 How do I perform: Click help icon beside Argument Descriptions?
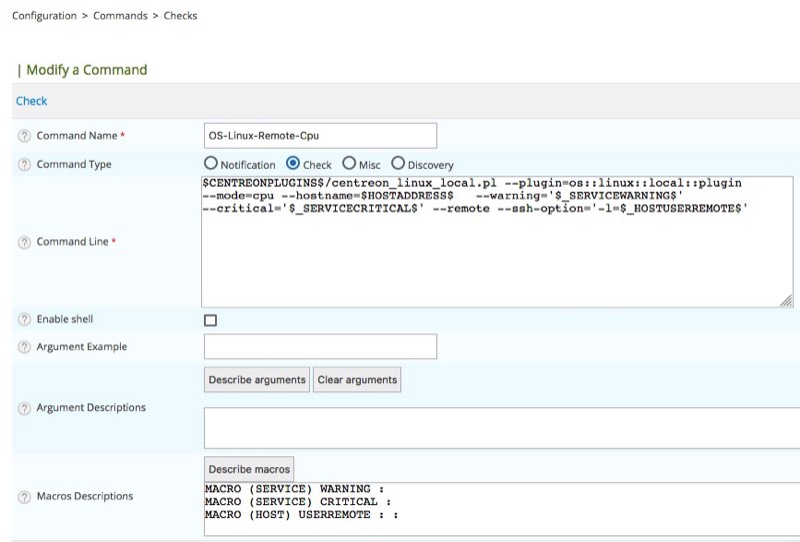(x=23, y=408)
